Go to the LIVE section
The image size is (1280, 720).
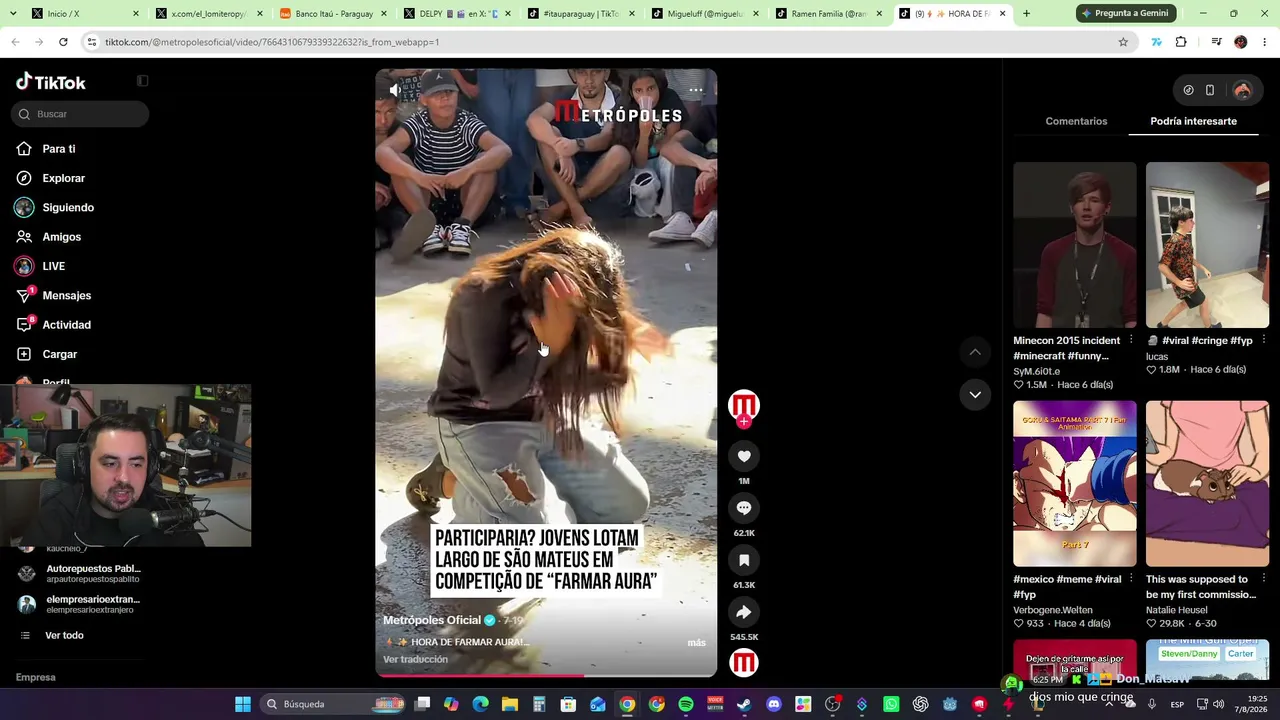(54, 266)
